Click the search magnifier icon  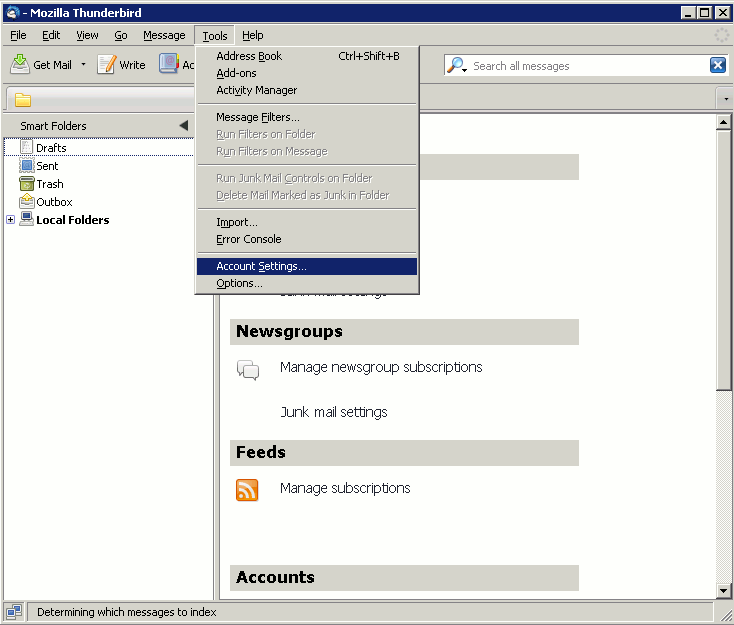pyautogui.click(x=456, y=65)
